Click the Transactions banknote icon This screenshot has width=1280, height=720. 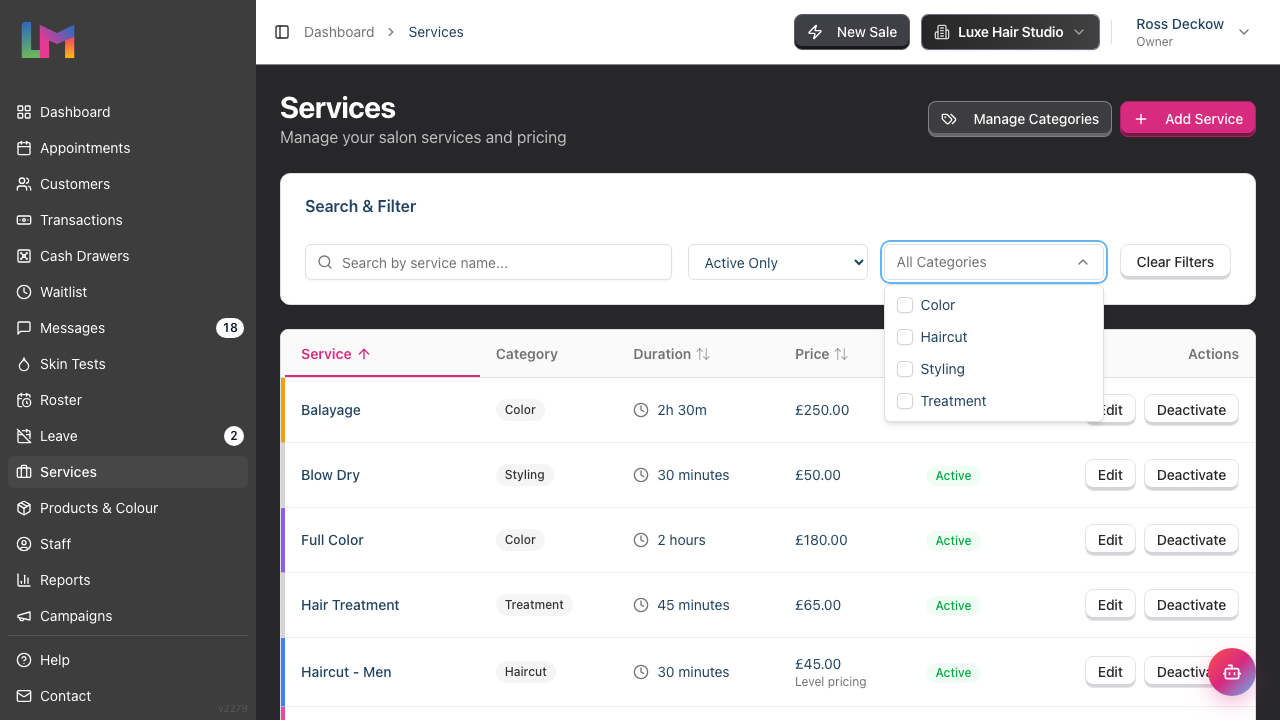pos(24,220)
